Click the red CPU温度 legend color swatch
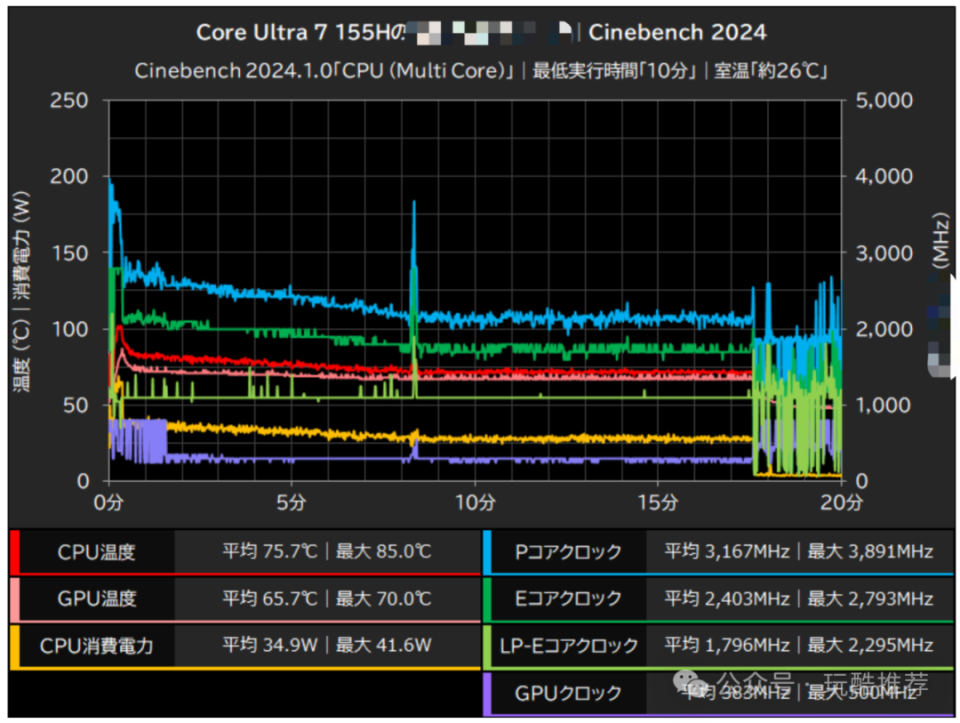The image size is (960, 723). (15, 552)
